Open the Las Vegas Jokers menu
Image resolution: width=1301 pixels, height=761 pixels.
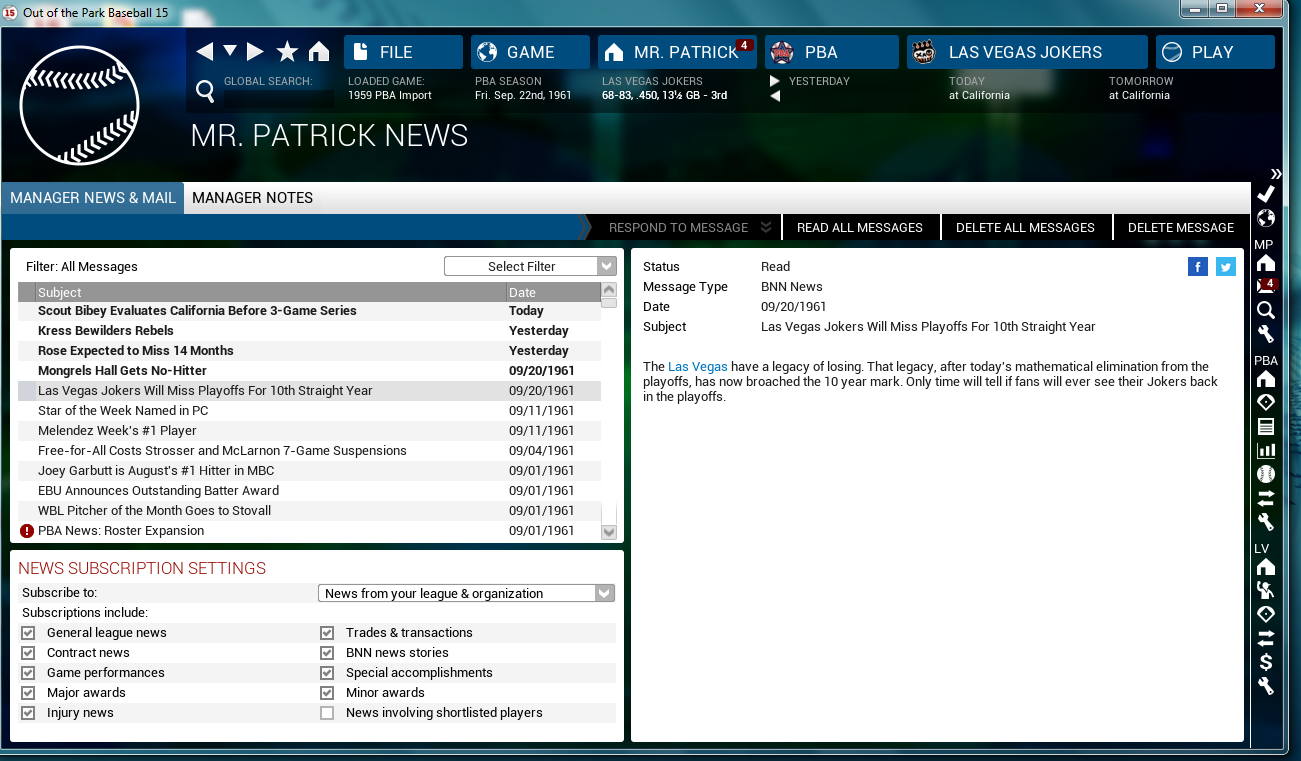pos(1026,52)
